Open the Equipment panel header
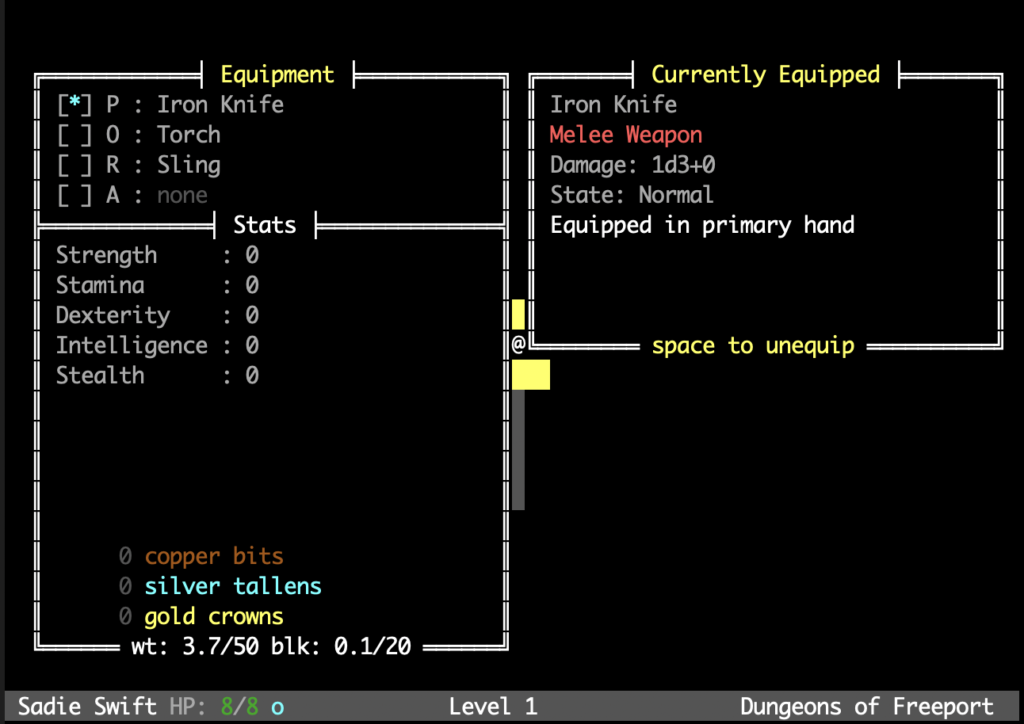Viewport: 1024px width, 724px height. [x=277, y=75]
